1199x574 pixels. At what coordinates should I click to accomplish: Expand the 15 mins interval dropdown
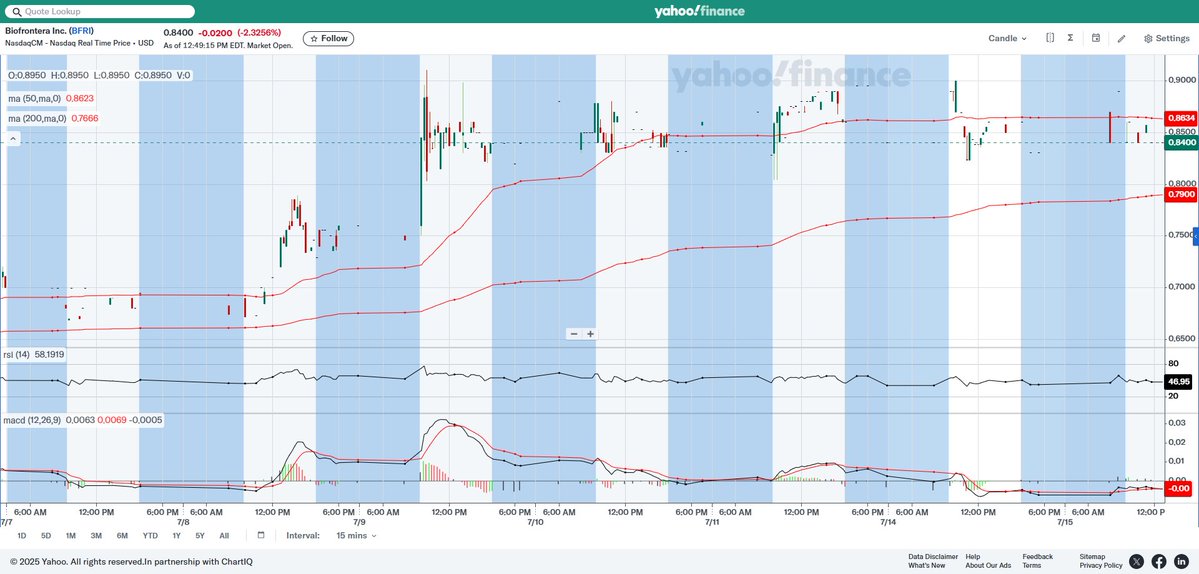[x=356, y=536]
